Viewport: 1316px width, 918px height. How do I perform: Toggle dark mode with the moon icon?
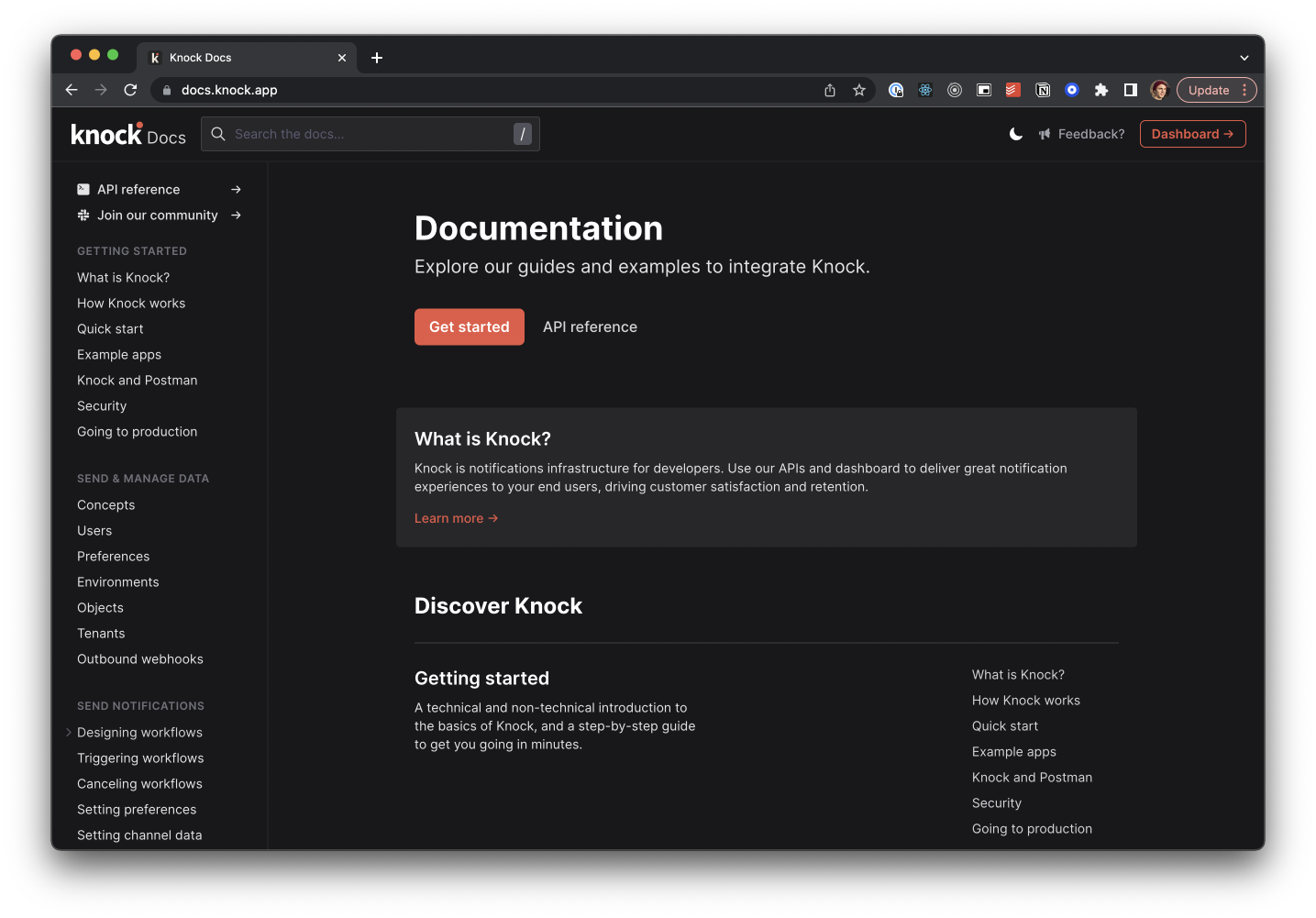pyautogui.click(x=1015, y=134)
